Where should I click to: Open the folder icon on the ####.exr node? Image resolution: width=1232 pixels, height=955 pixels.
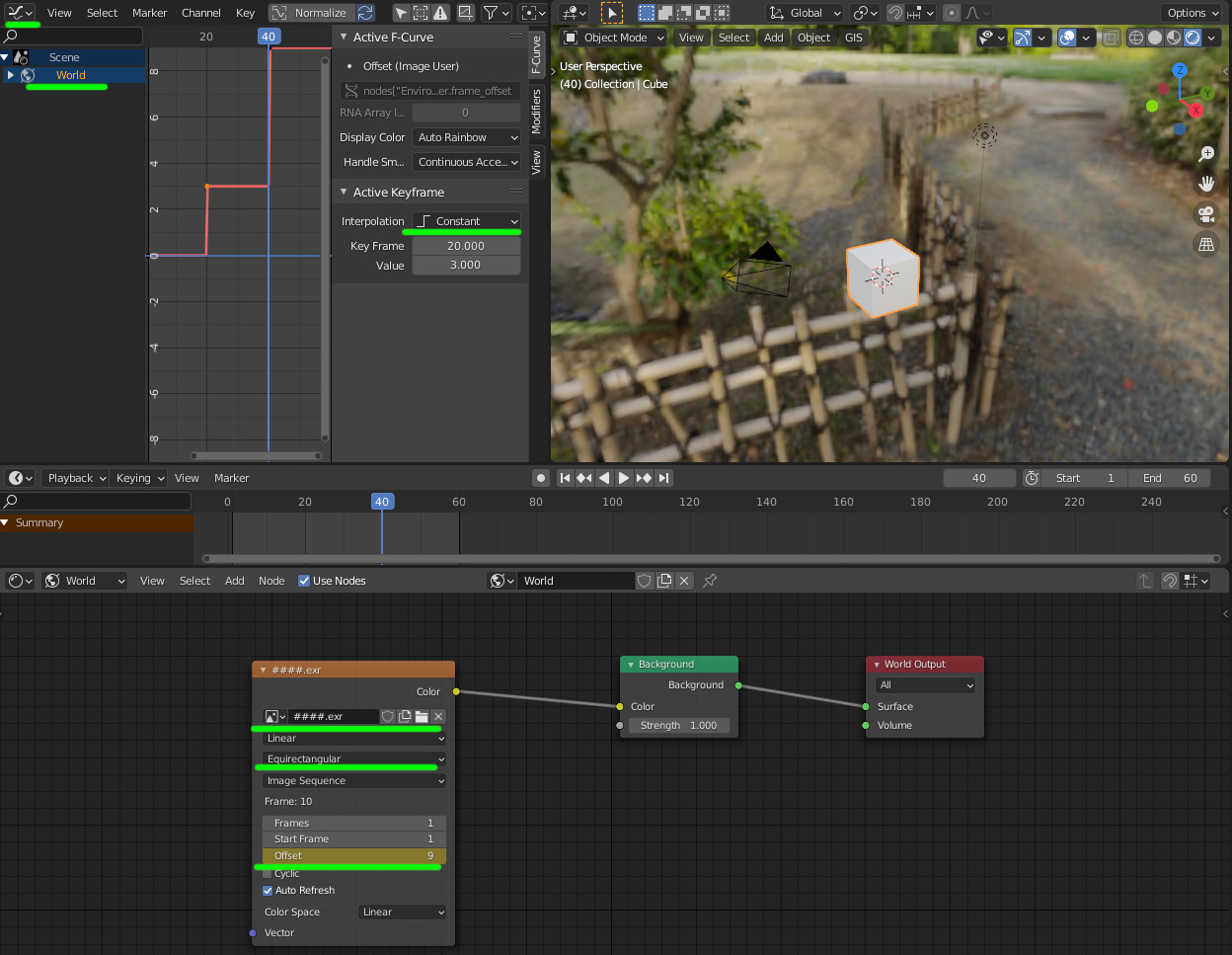(422, 716)
